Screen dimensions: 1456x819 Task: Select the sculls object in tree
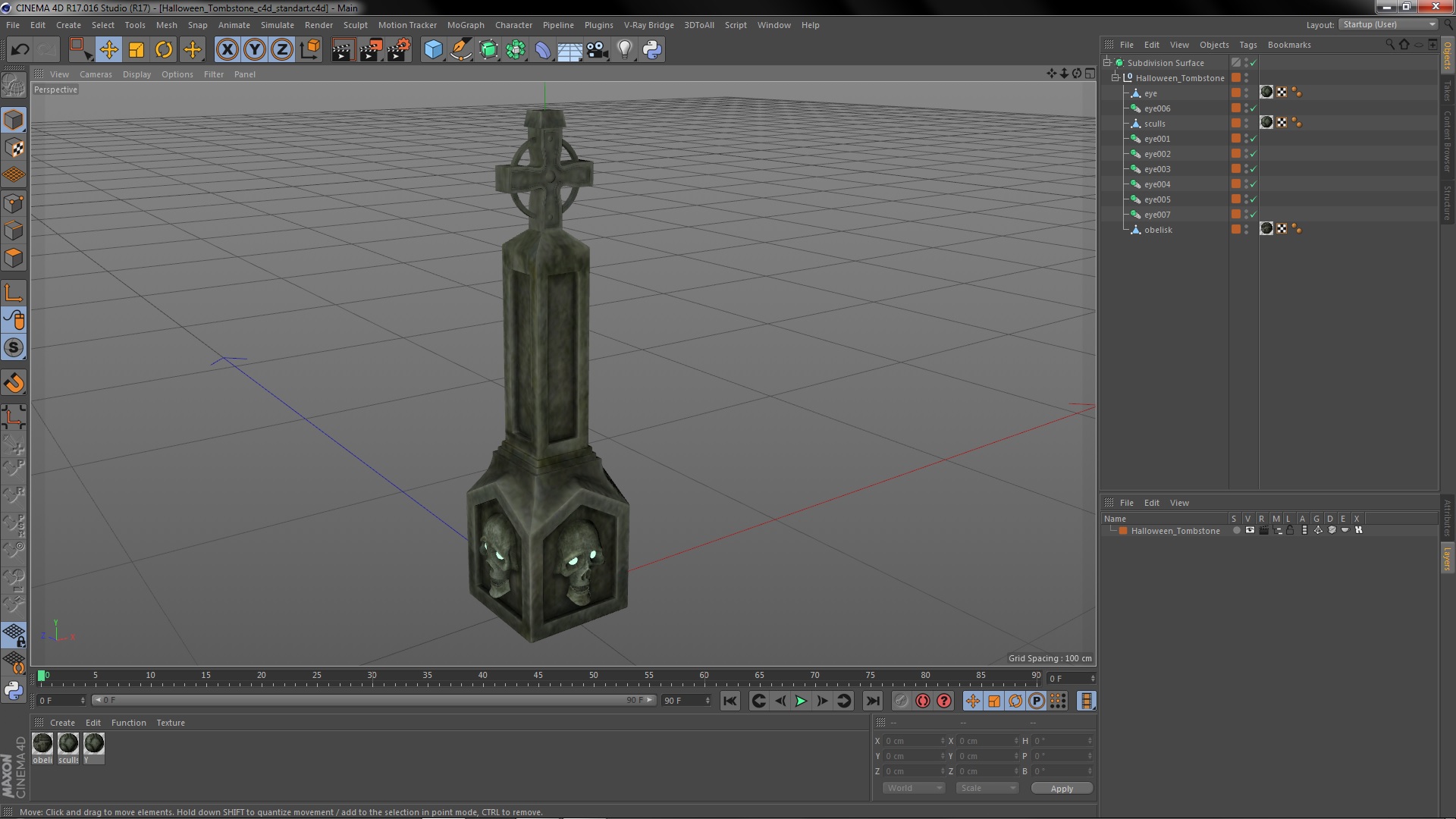pos(1154,124)
